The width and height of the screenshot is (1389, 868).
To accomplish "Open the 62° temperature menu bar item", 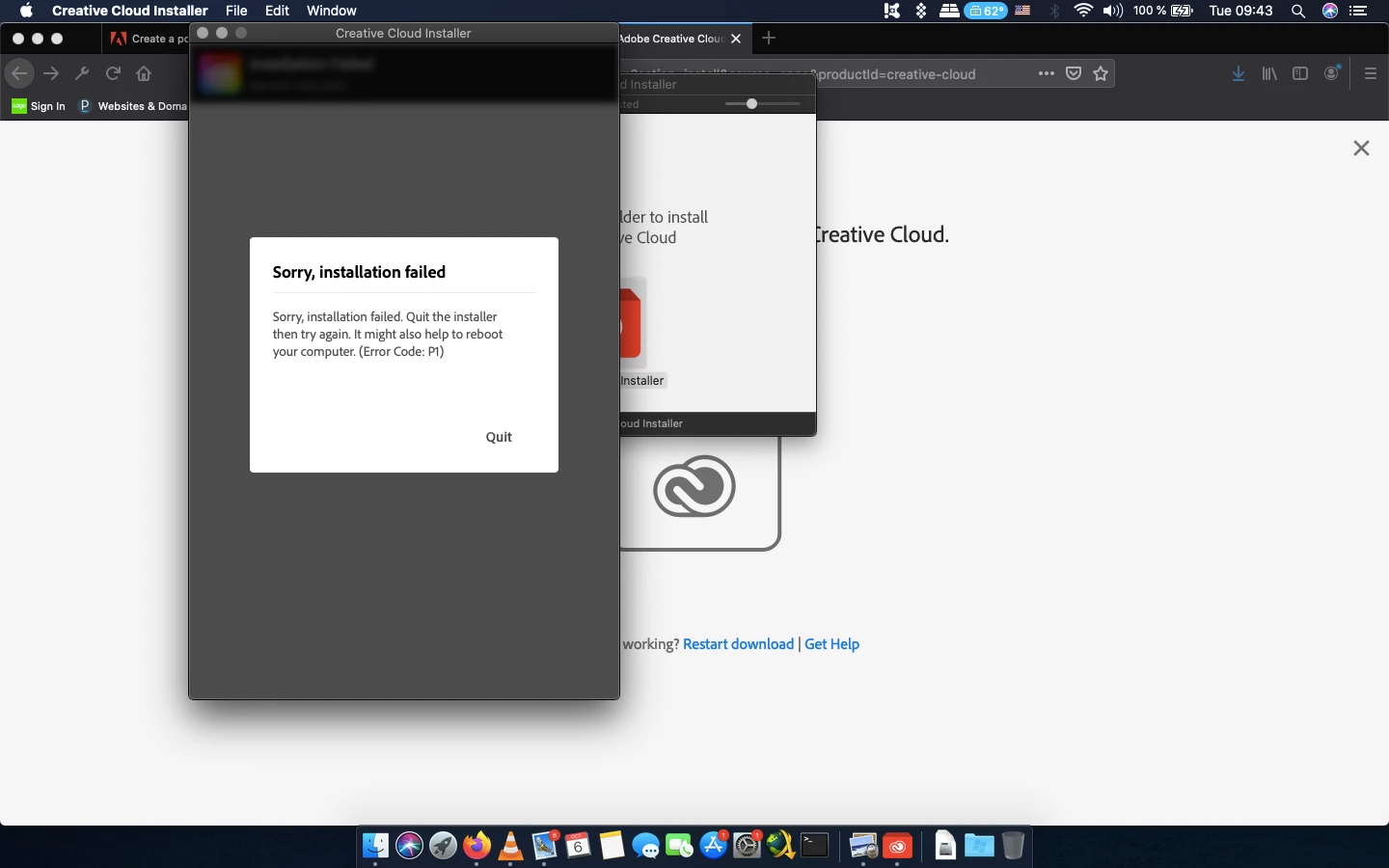I will pos(986,11).
